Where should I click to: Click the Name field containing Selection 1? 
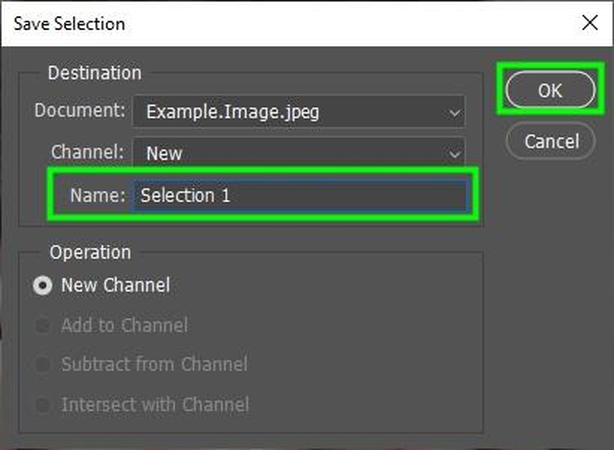click(x=300, y=196)
